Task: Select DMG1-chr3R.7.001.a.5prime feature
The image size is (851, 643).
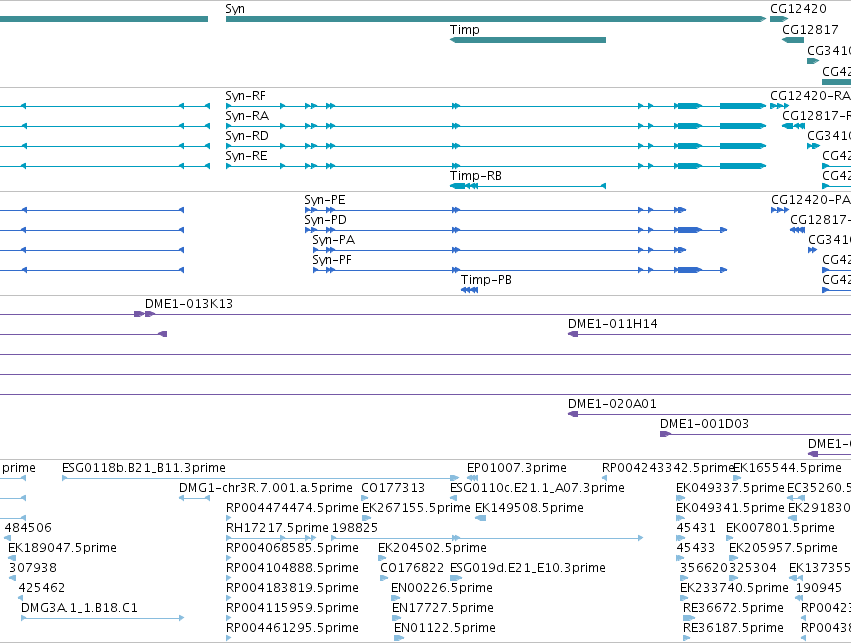Action: [266, 488]
